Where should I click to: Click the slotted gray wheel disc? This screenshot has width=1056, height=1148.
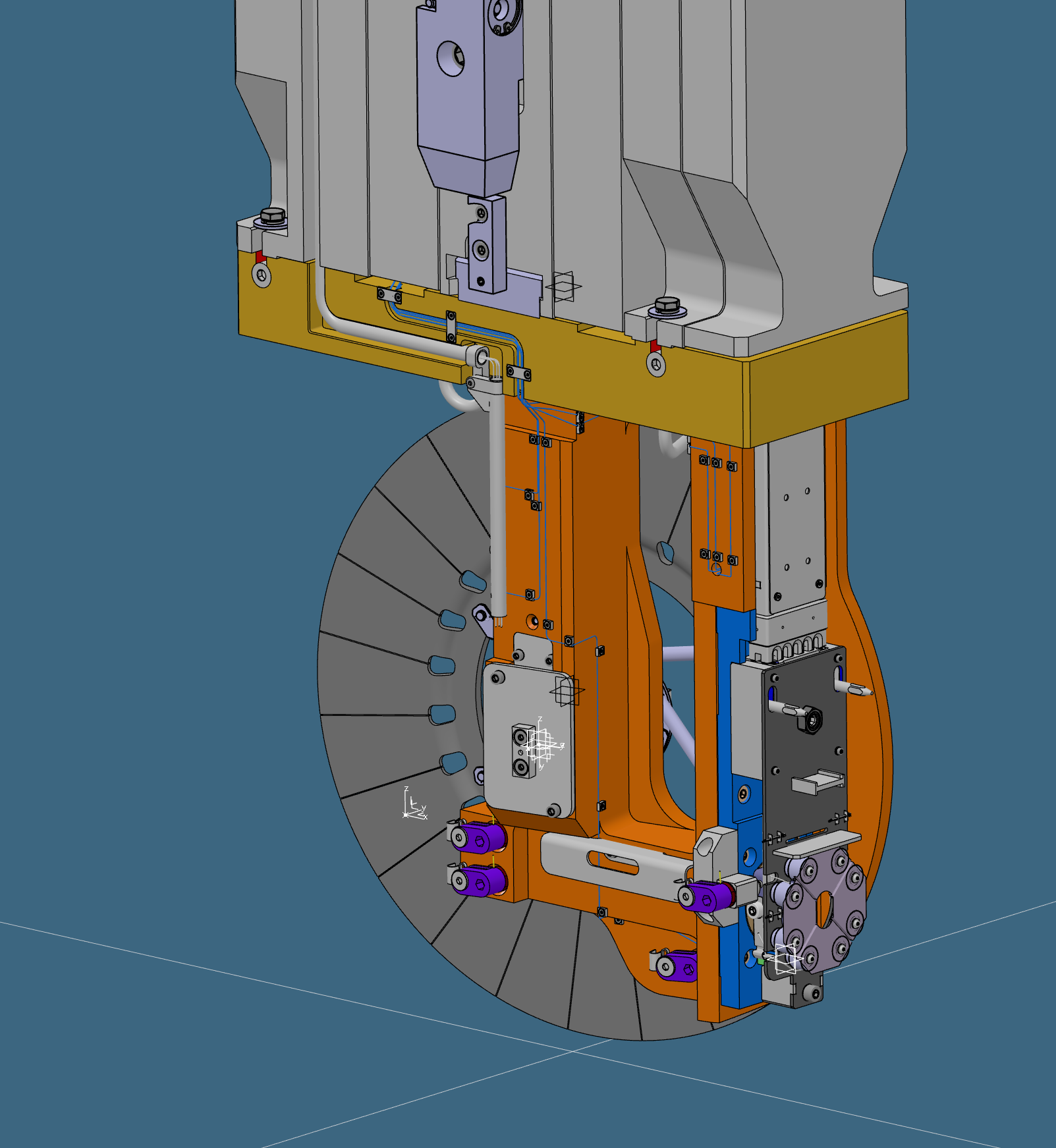coord(375,659)
